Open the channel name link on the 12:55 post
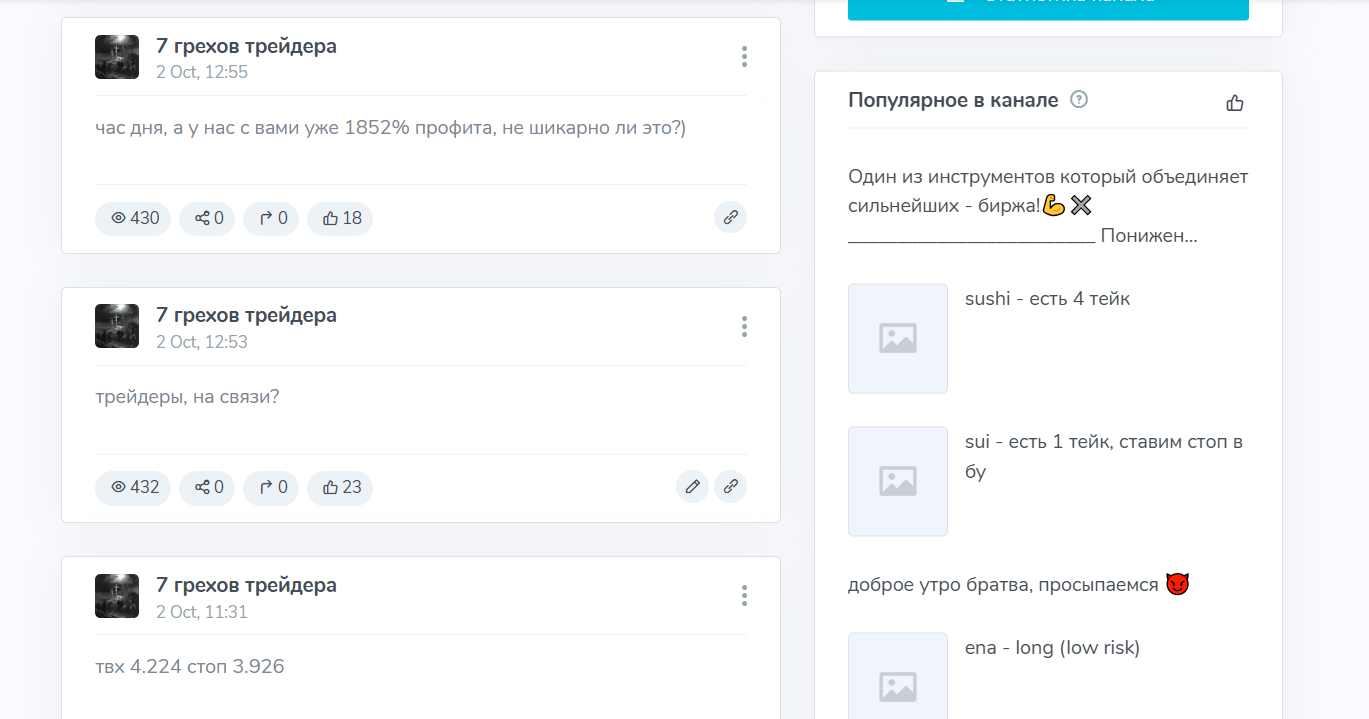 [x=246, y=46]
